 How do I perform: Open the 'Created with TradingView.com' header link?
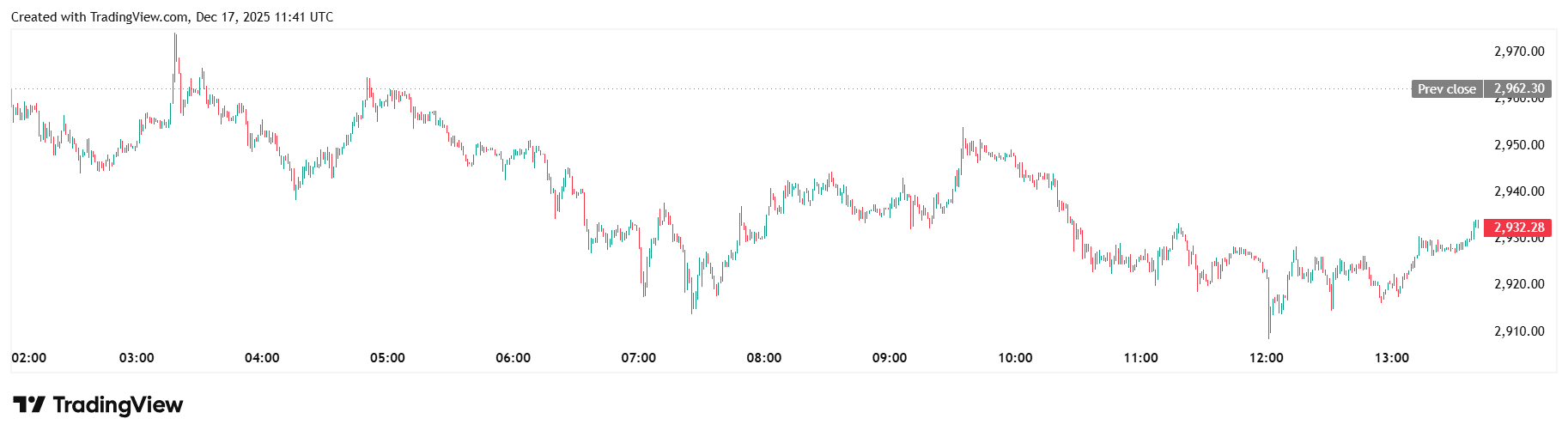(172, 17)
